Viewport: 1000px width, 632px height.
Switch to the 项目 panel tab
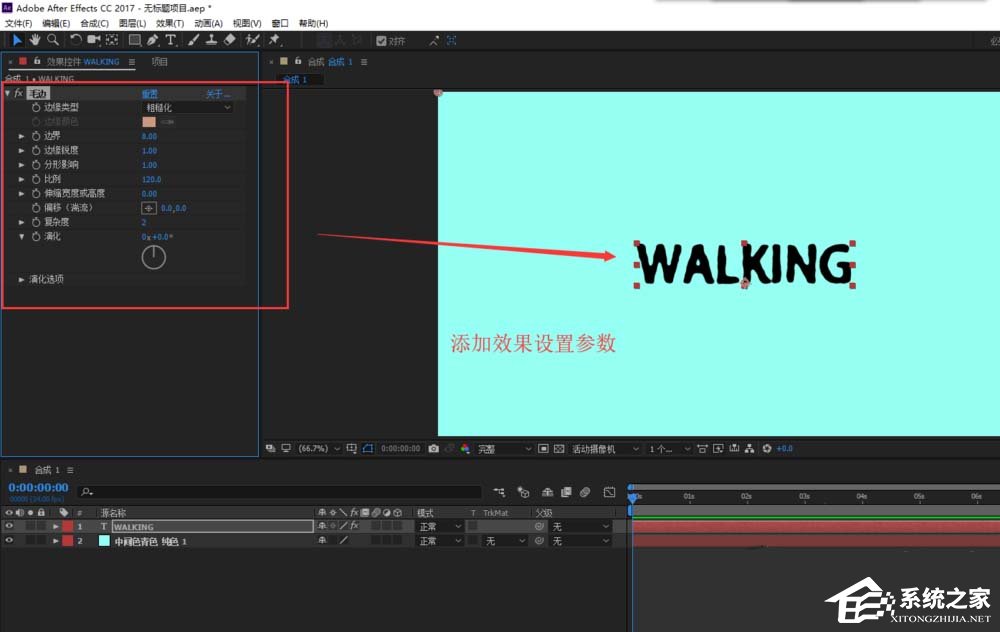[158, 60]
